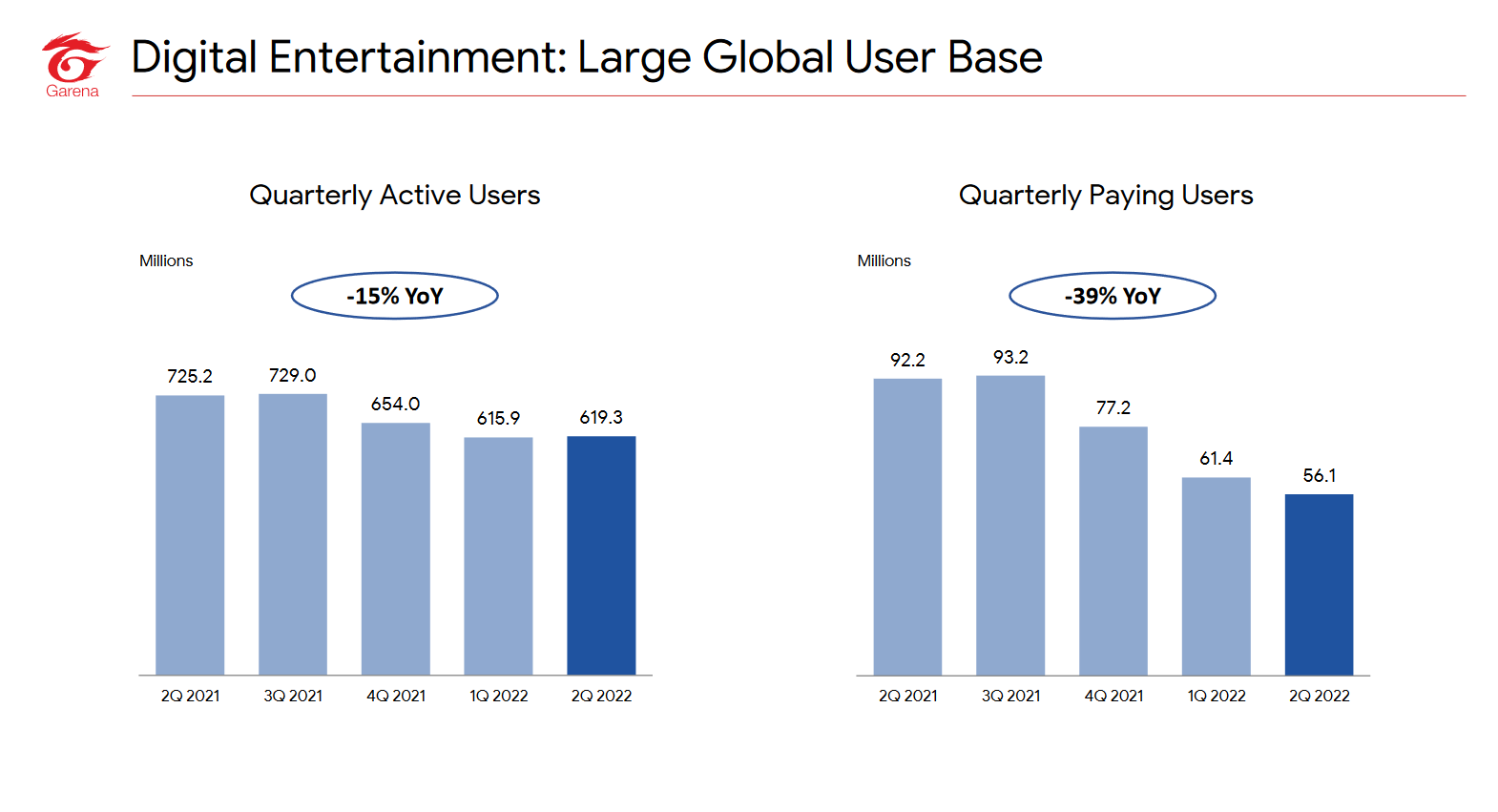Select the '-15% YoY' oval callout
The width and height of the screenshot is (1498, 812).
[x=395, y=296]
